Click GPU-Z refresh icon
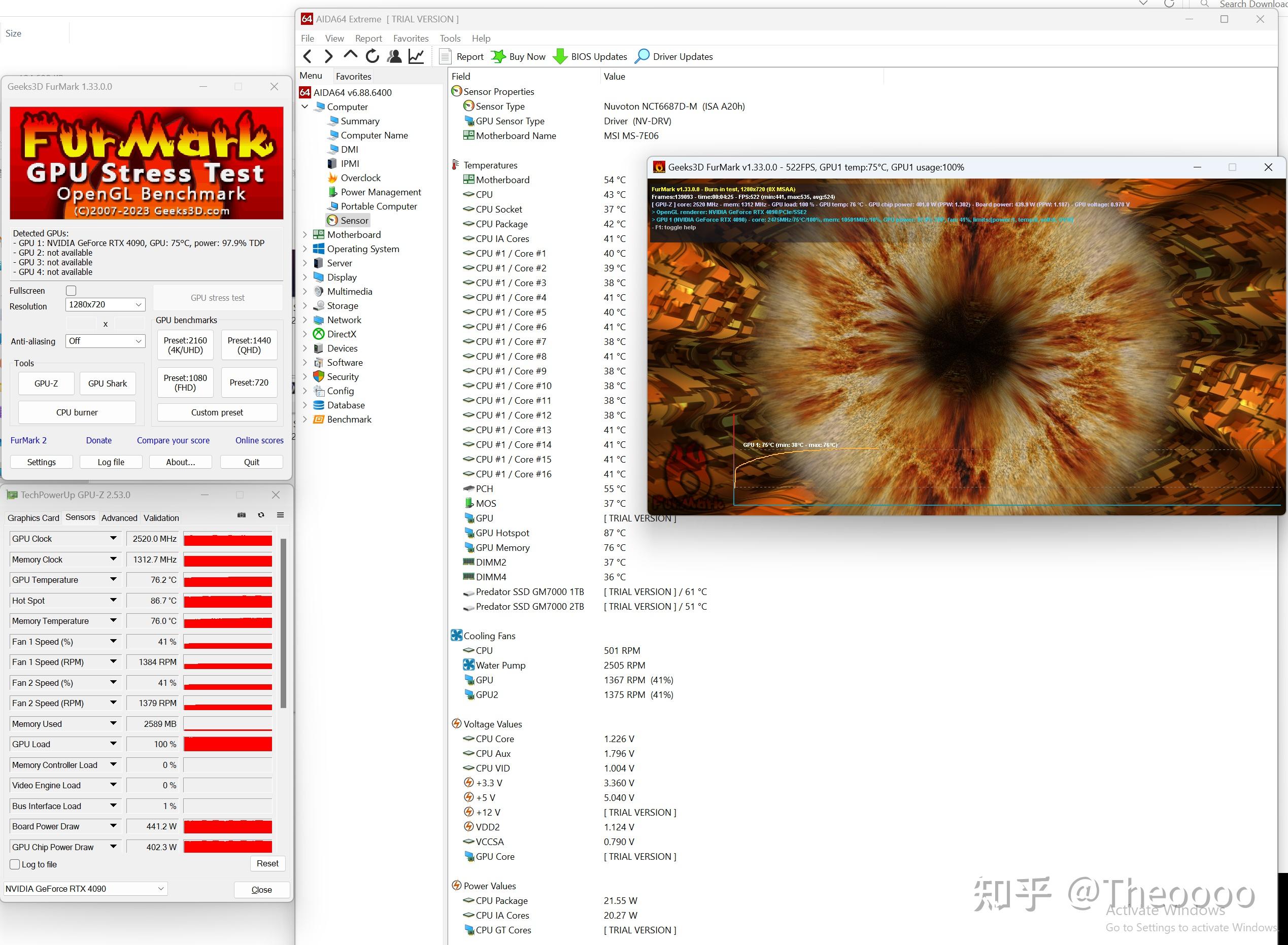 (261, 515)
